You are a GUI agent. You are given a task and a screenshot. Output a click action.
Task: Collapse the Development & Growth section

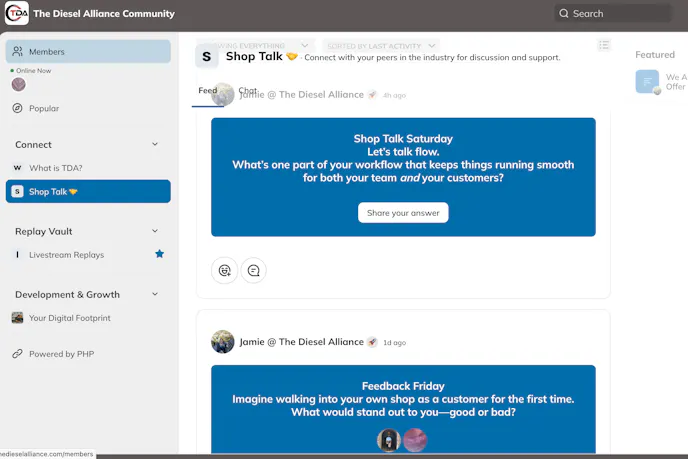[155, 294]
